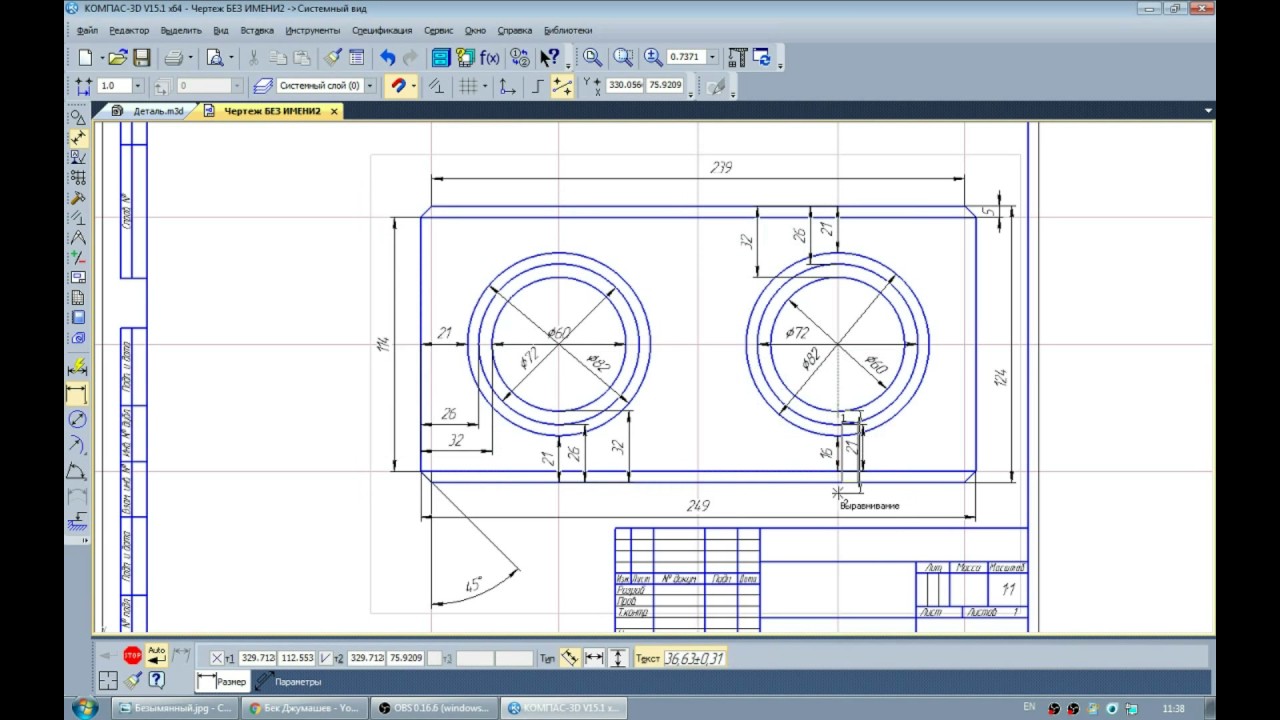Viewport: 1280px width, 720px height.
Task: Open the current step 1.0 dropdown
Action: 138,87
